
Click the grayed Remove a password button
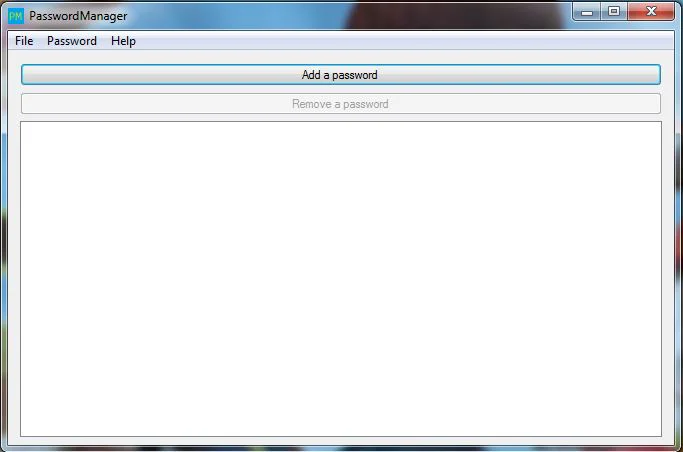[341, 104]
